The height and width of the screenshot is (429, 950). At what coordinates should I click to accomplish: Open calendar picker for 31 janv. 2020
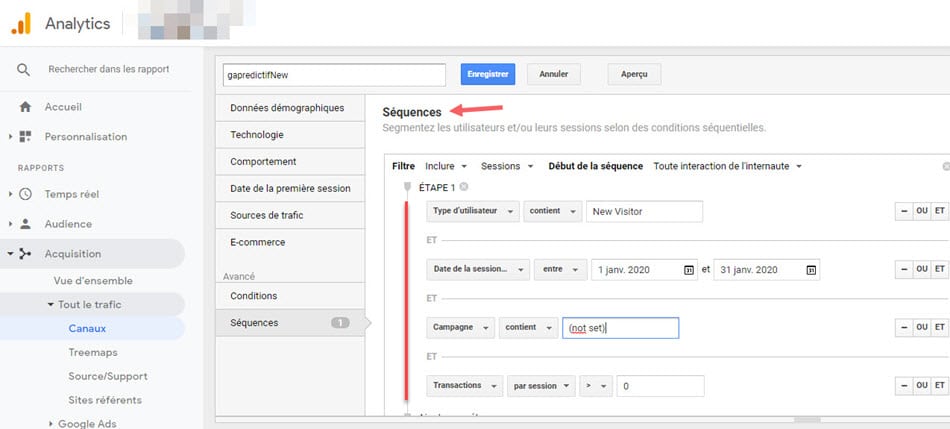click(x=811, y=270)
